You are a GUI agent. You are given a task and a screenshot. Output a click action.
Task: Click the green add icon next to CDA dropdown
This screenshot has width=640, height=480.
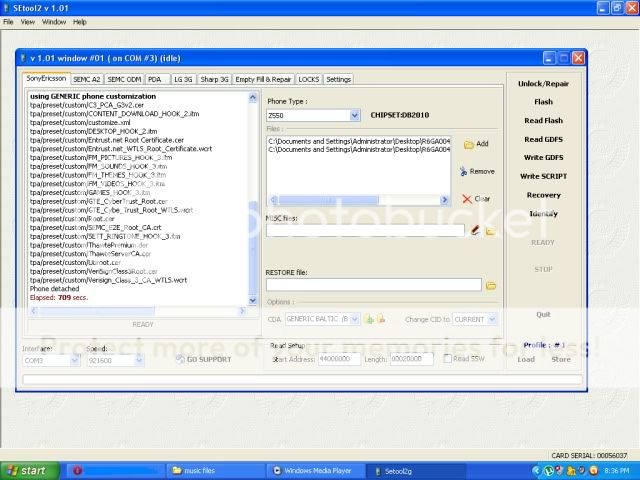point(370,319)
